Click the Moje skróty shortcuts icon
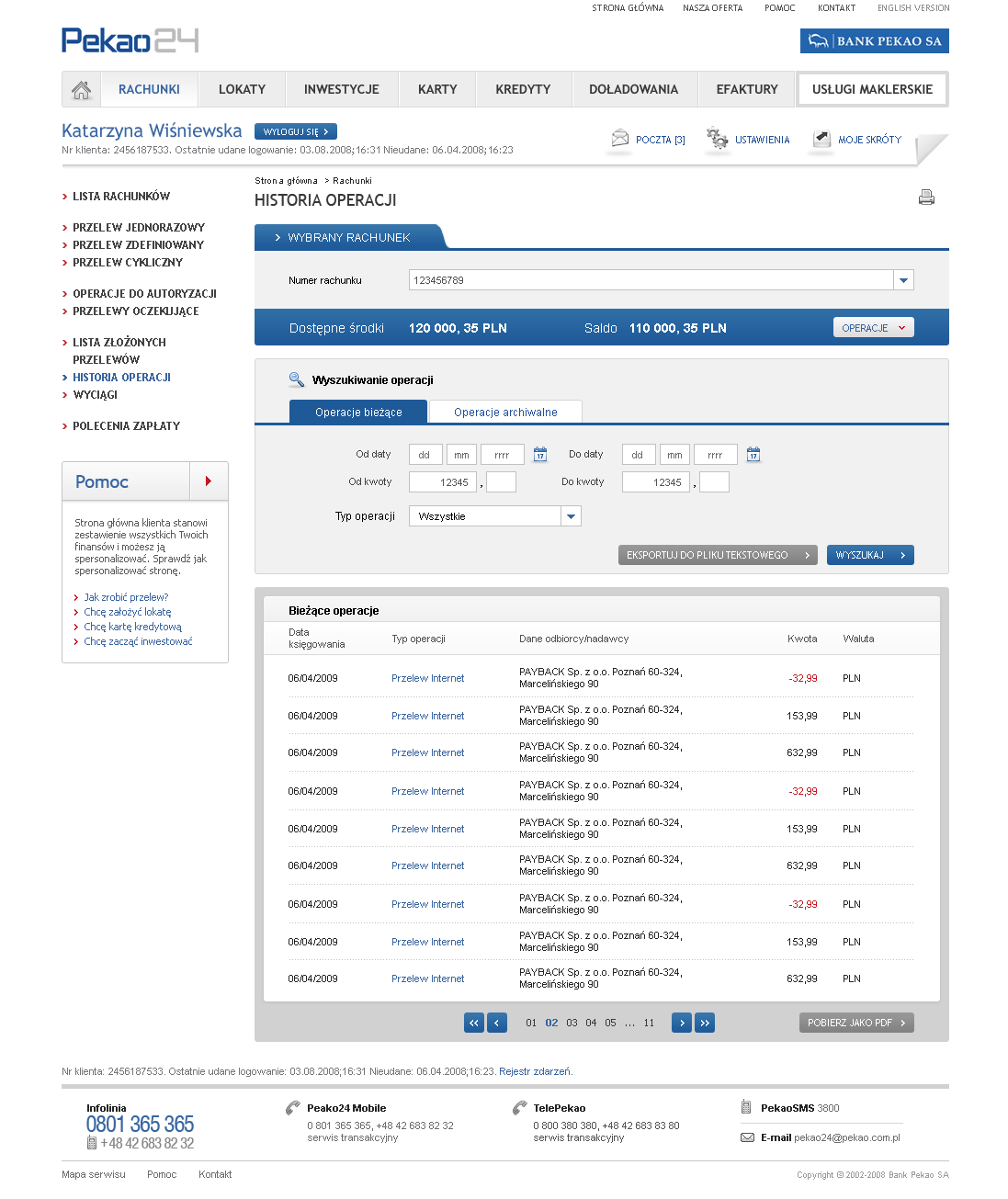Viewport: 1008px width, 1199px height. (x=821, y=139)
